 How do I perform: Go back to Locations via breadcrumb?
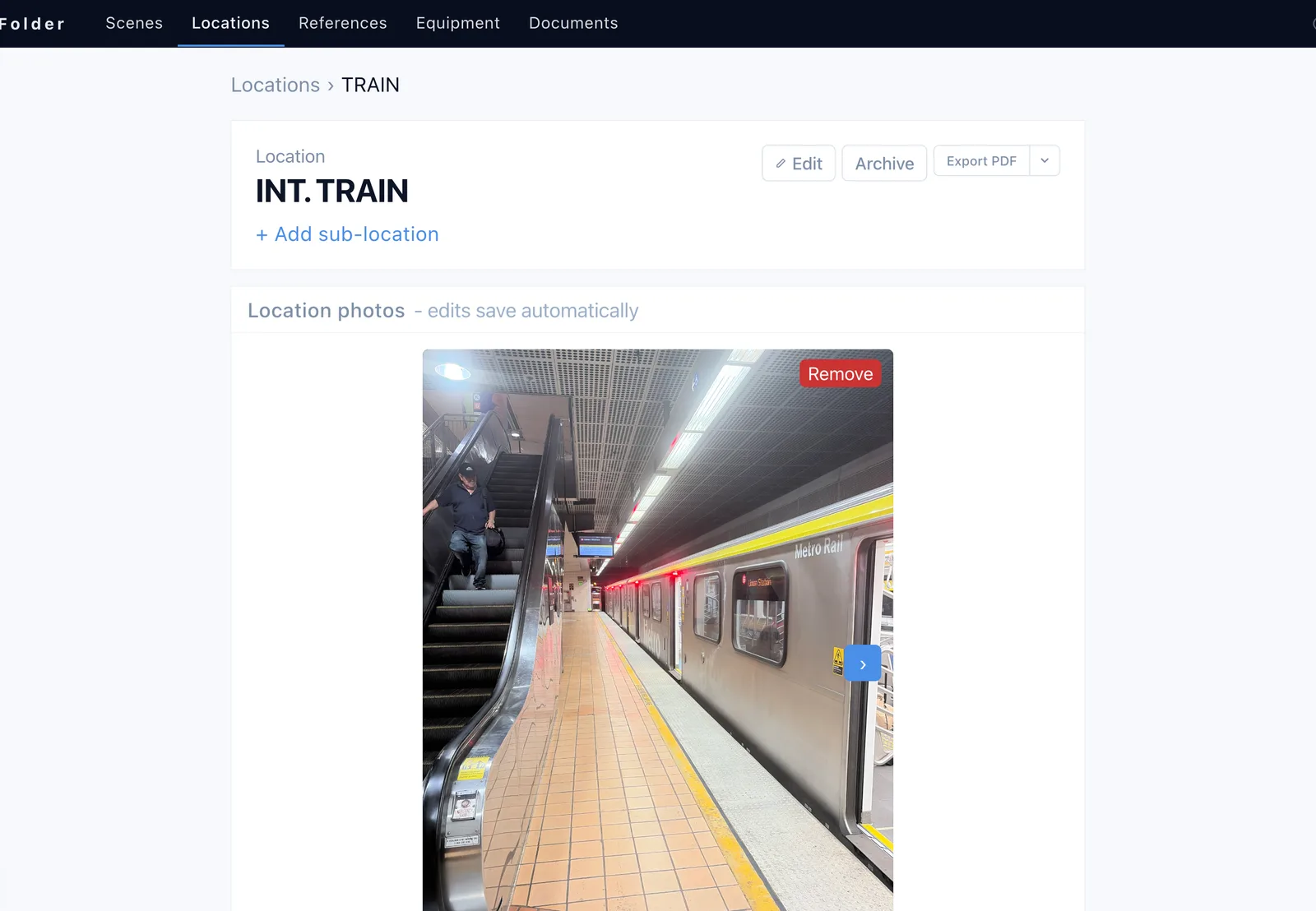point(275,85)
